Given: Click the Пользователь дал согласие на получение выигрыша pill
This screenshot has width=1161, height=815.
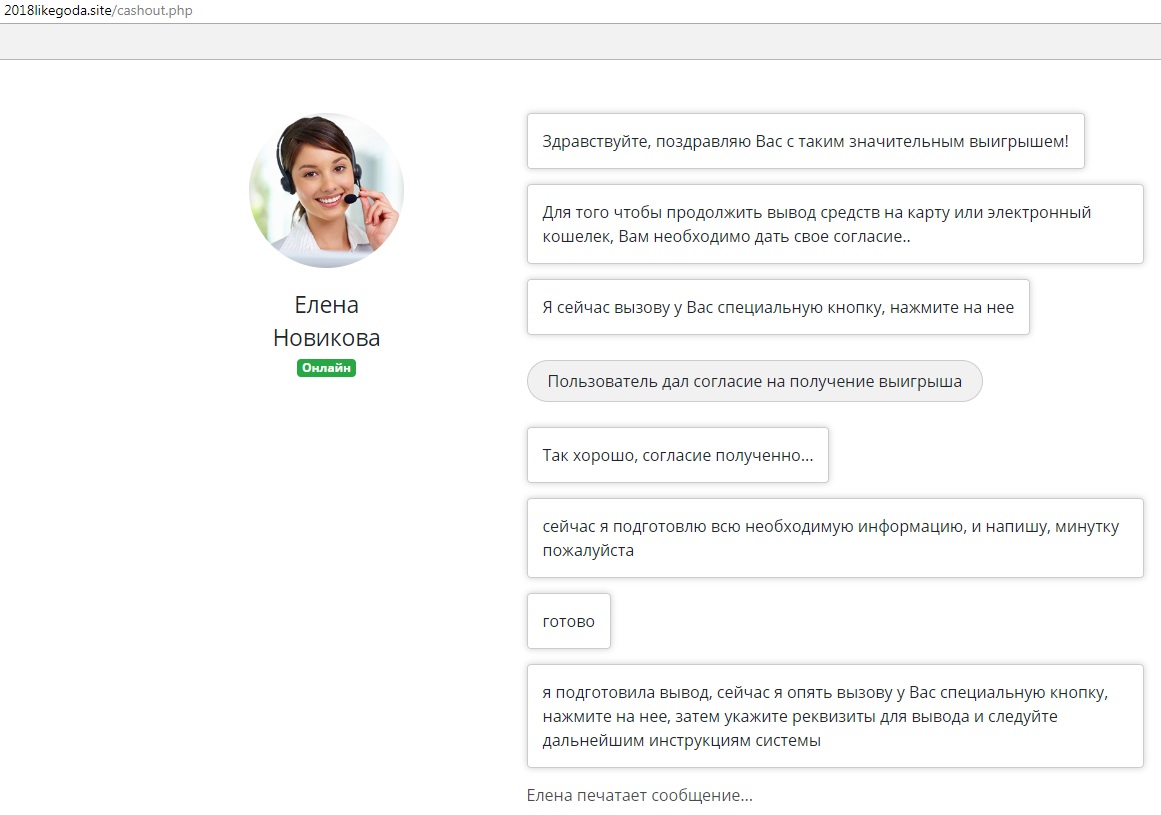Looking at the screenshot, I should pyautogui.click(x=755, y=381).
